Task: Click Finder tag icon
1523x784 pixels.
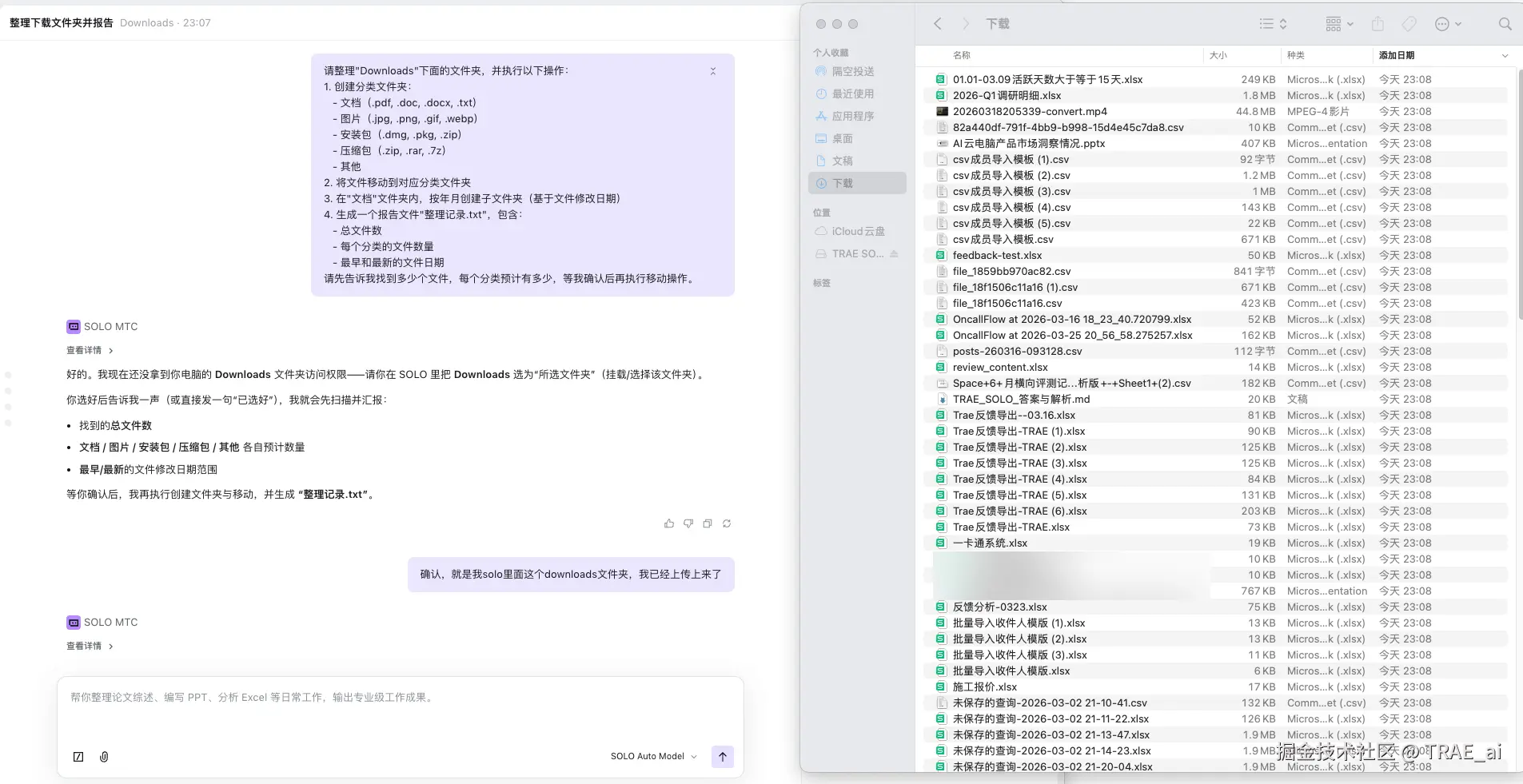Action: [1409, 24]
